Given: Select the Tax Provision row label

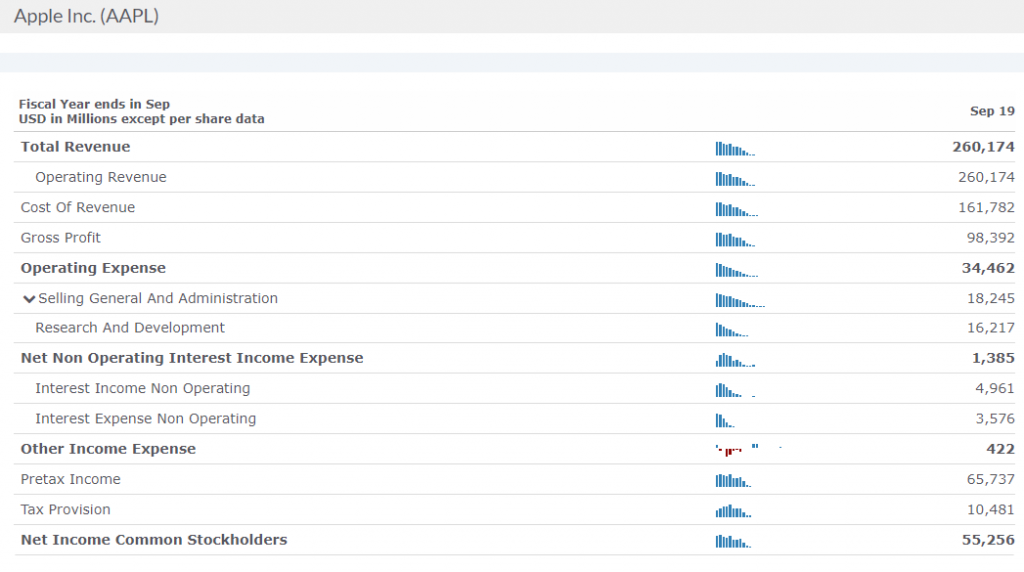Looking at the screenshot, I should (65, 509).
